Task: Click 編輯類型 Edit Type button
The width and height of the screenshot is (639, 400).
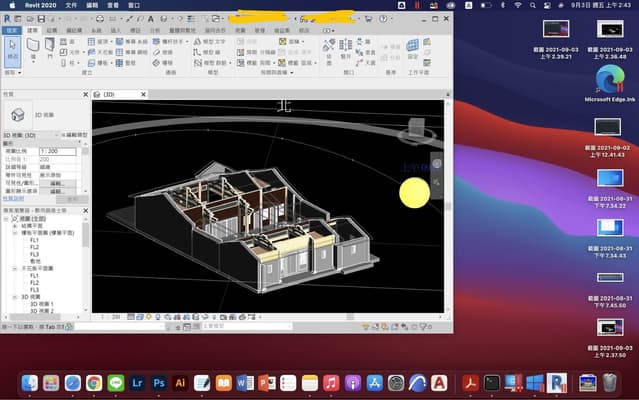Action: [74, 135]
